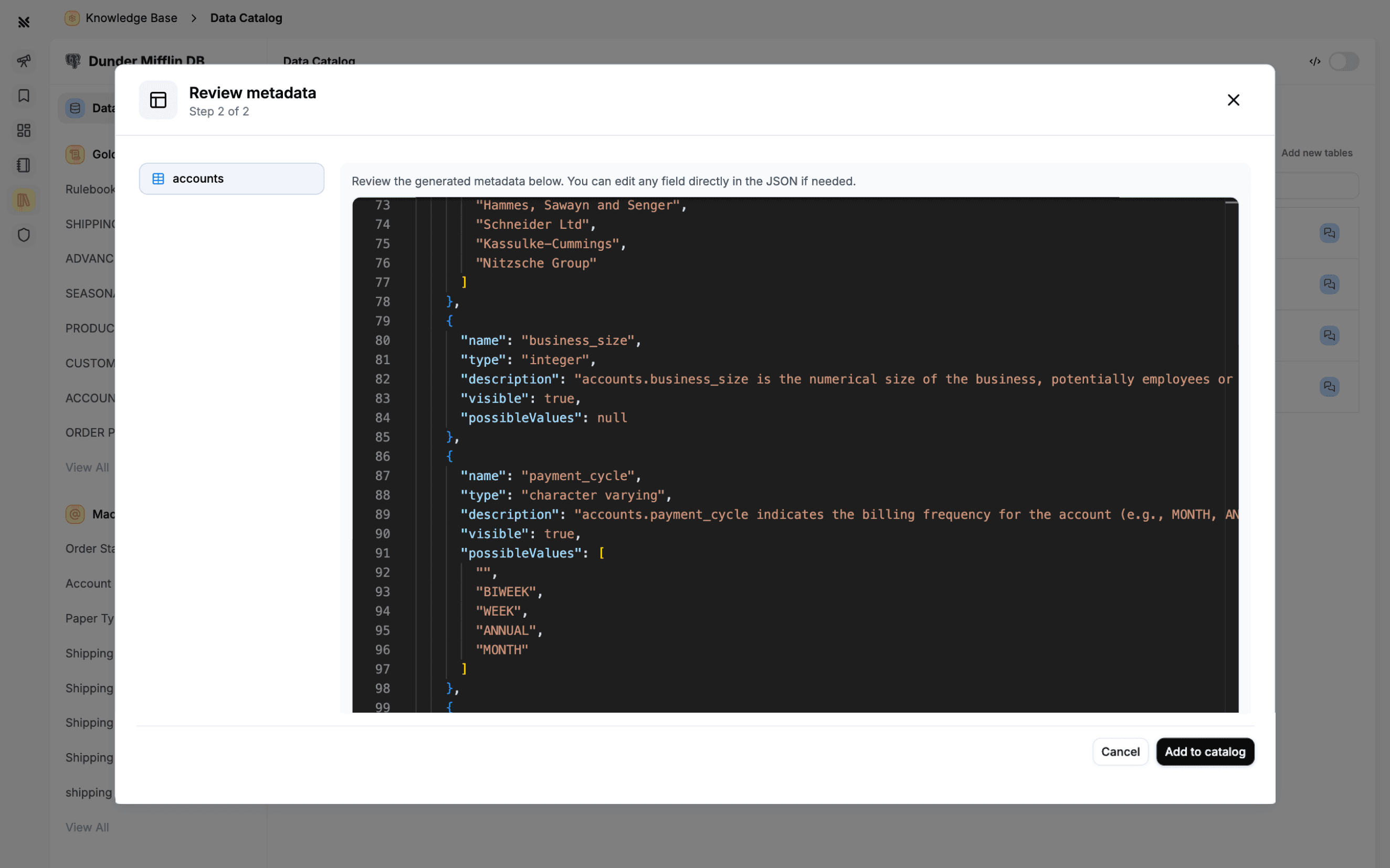The image size is (1390, 868).
Task: Click the dashboard grid sidebar icon
Action: click(24, 130)
